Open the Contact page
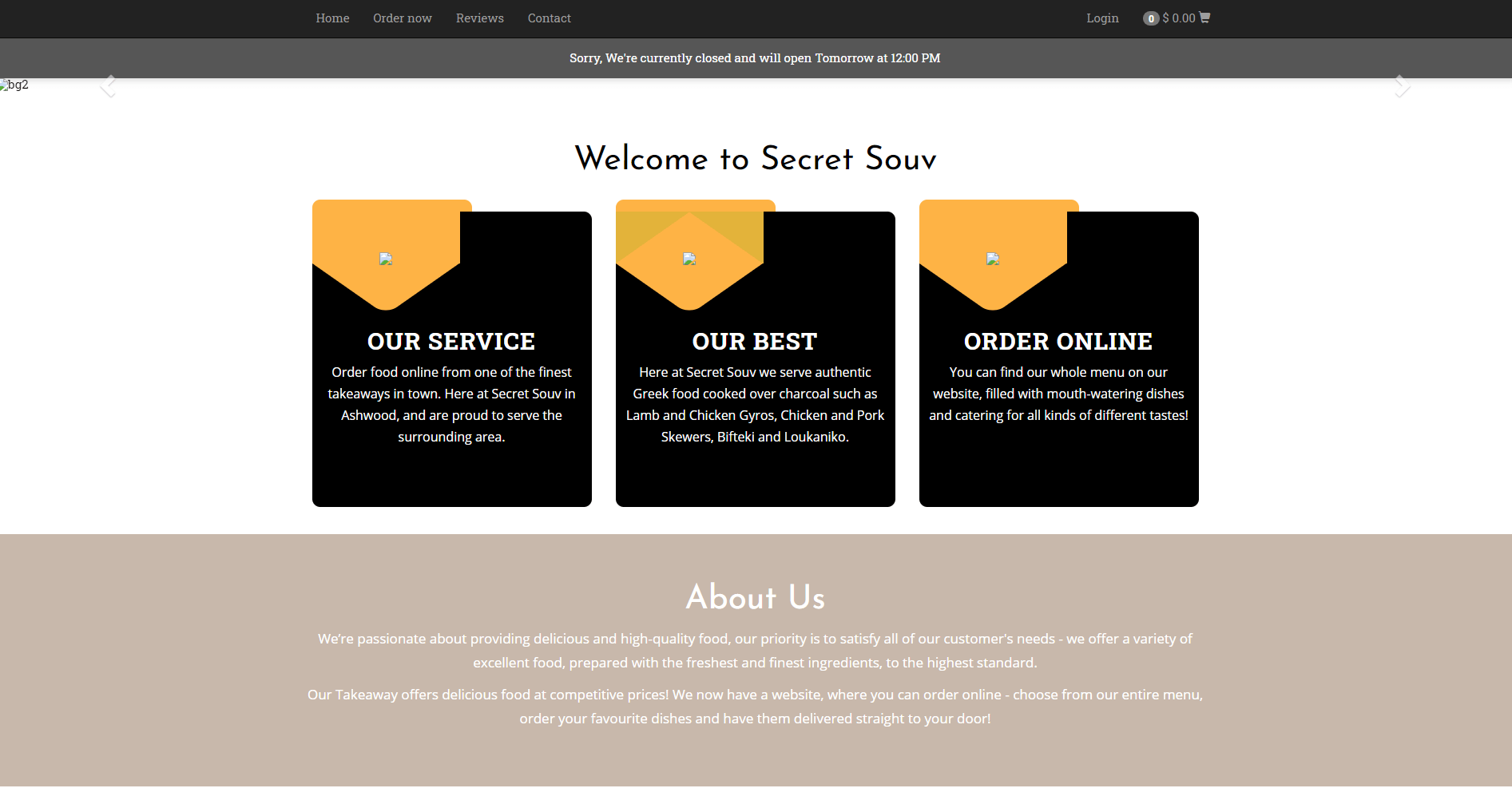1512x800 pixels. 549,18
